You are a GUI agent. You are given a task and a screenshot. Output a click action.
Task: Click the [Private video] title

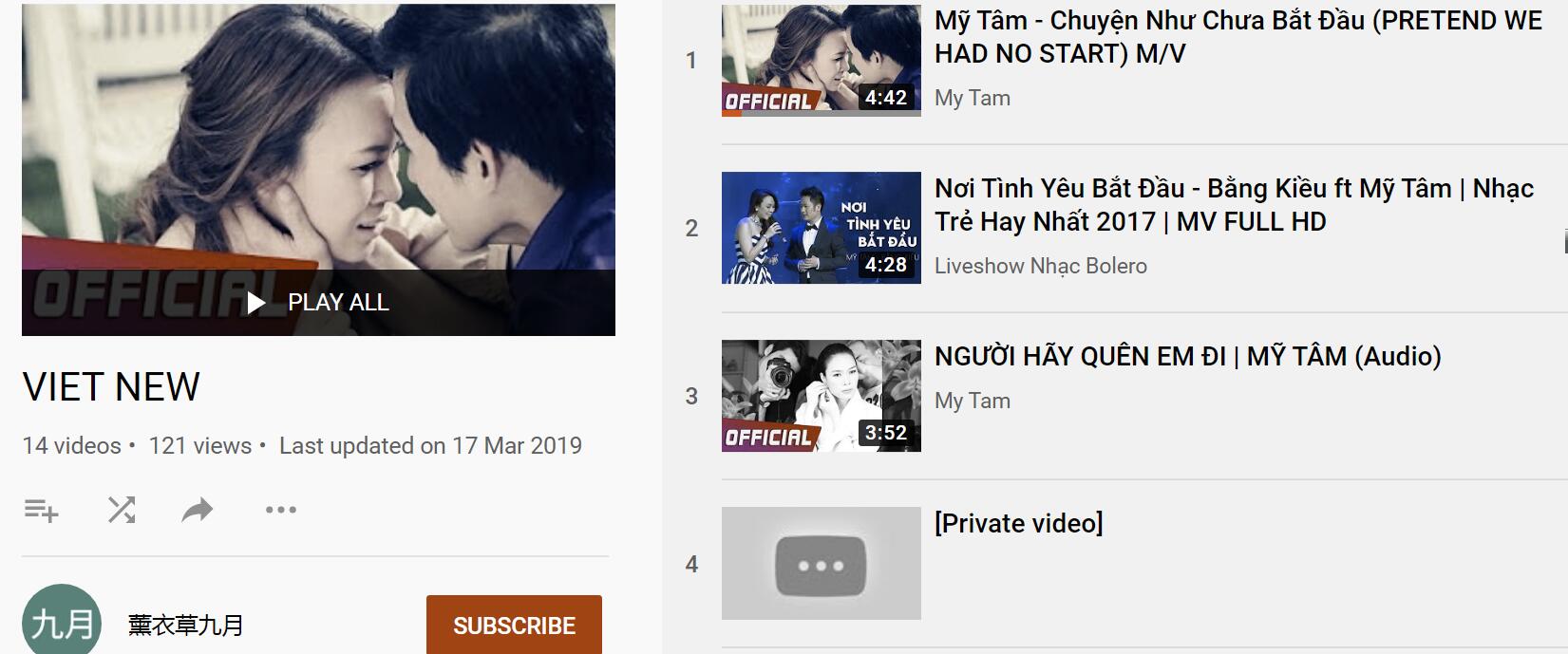pyautogui.click(x=1019, y=524)
